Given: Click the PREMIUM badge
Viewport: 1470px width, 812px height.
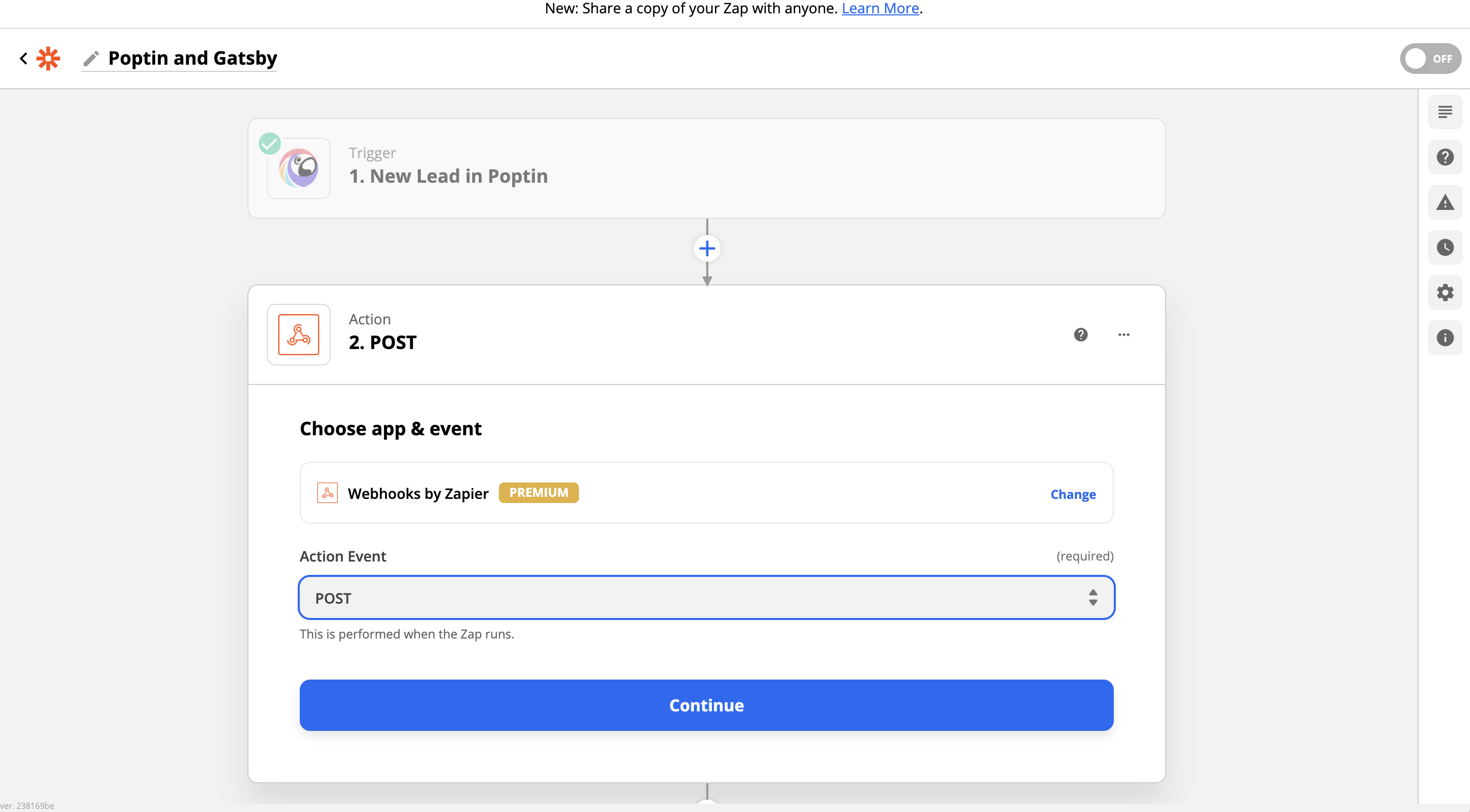Looking at the screenshot, I should pos(539,492).
